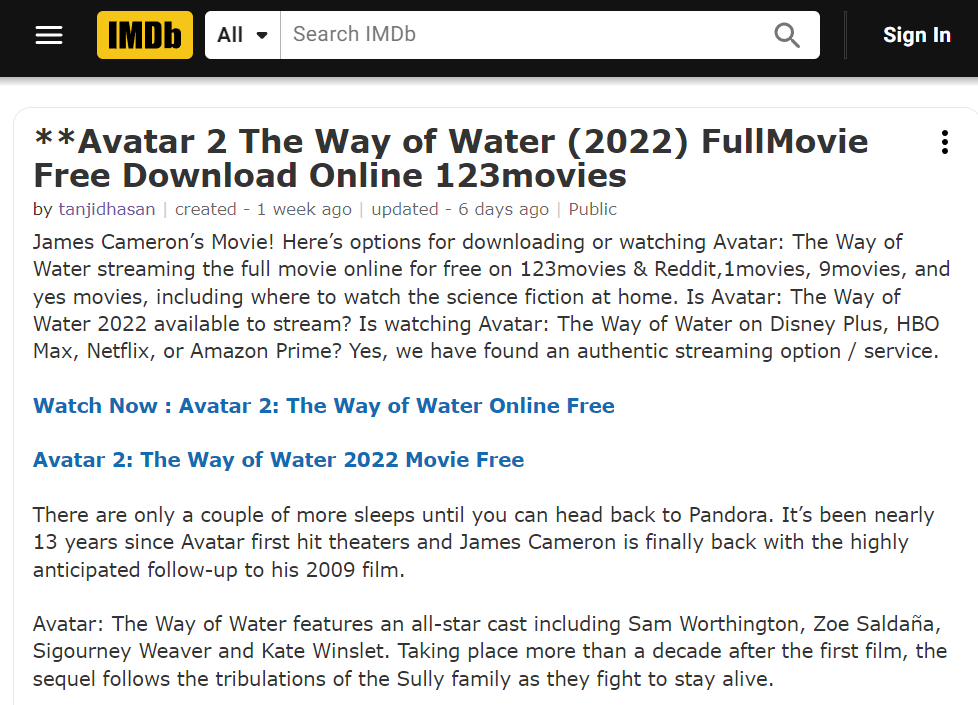
Task: Click the 'updated - 6 days ago' text
Action: click(460, 209)
